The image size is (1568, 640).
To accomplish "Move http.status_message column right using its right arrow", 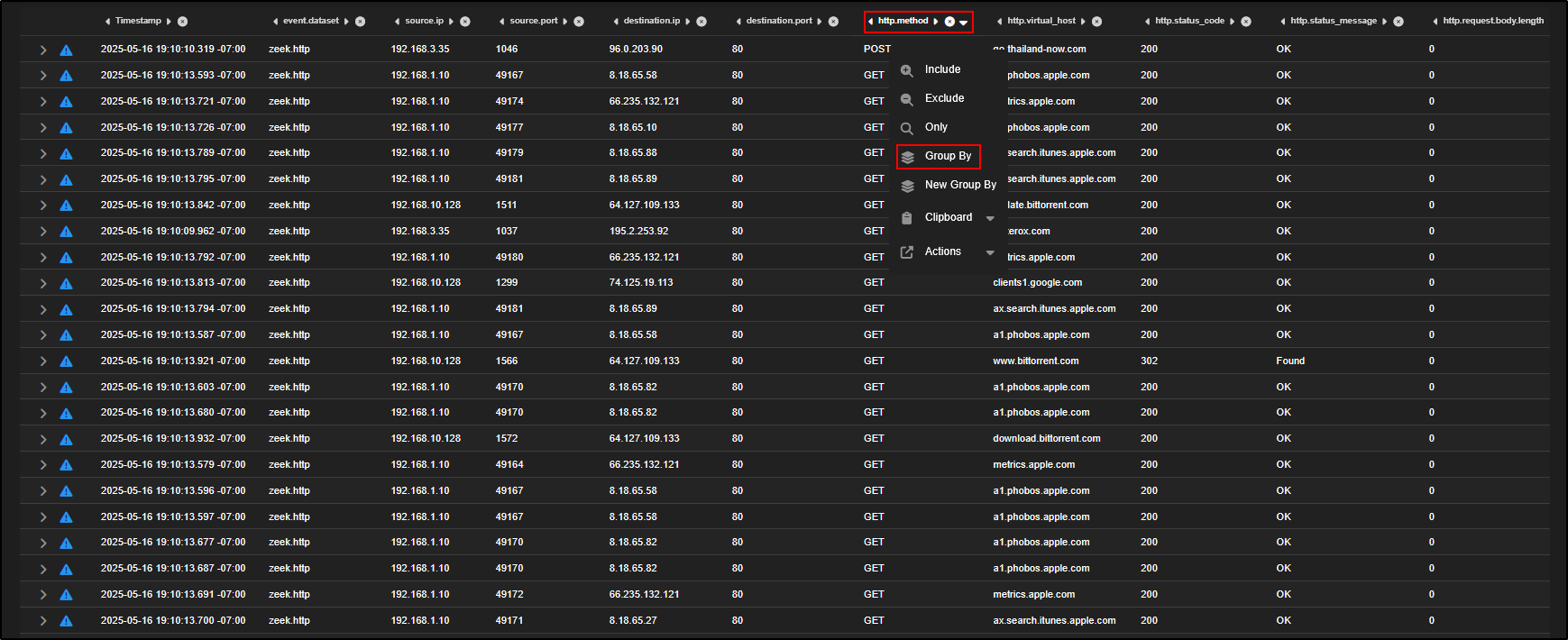I will pyautogui.click(x=1384, y=21).
